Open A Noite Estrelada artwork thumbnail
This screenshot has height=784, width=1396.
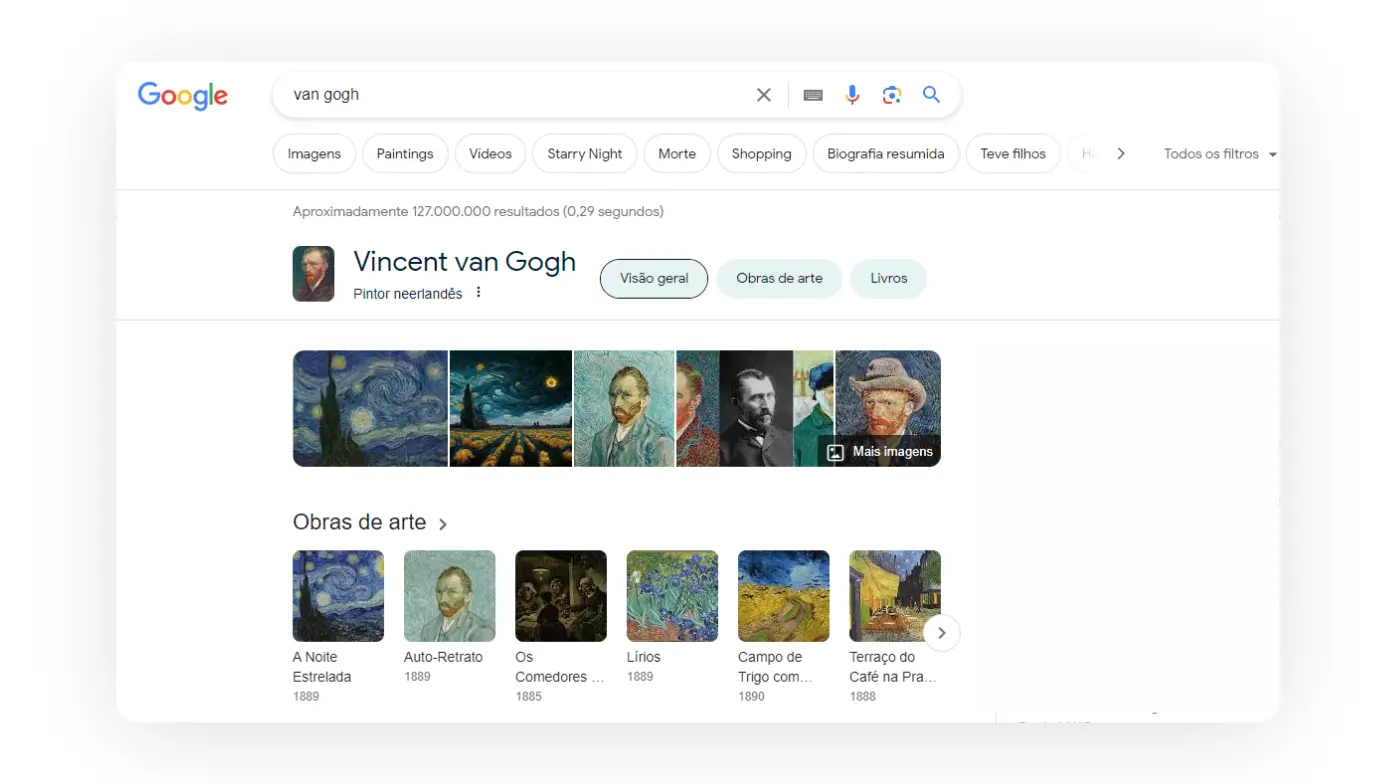tap(338, 596)
